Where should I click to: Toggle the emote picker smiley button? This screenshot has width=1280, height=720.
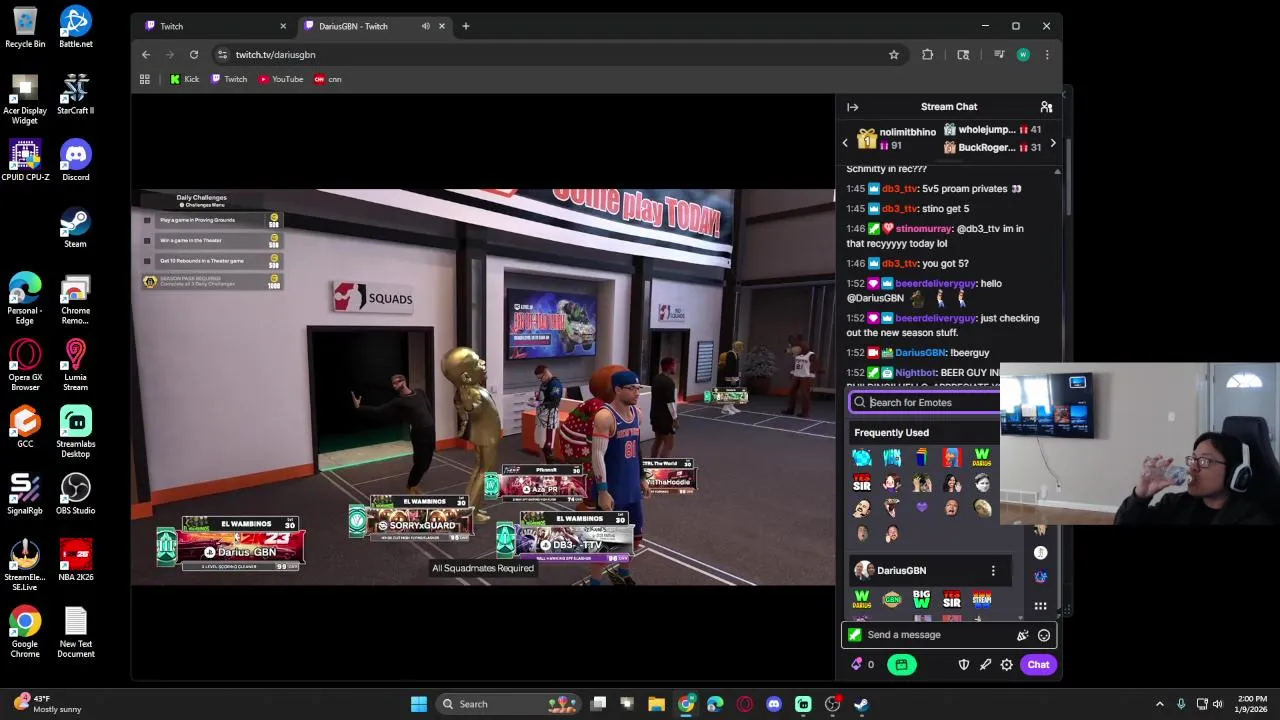1044,635
